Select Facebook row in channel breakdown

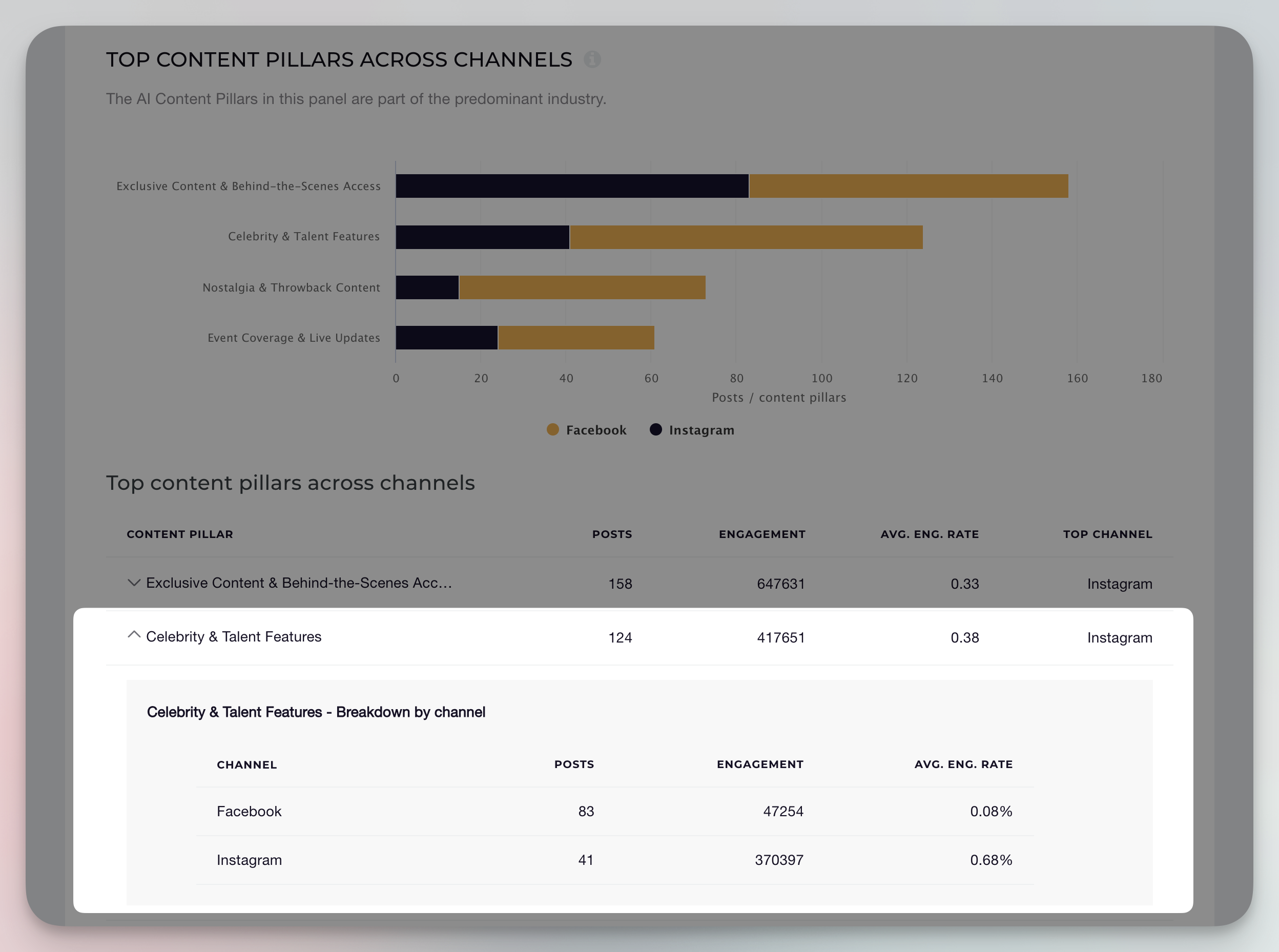click(249, 812)
